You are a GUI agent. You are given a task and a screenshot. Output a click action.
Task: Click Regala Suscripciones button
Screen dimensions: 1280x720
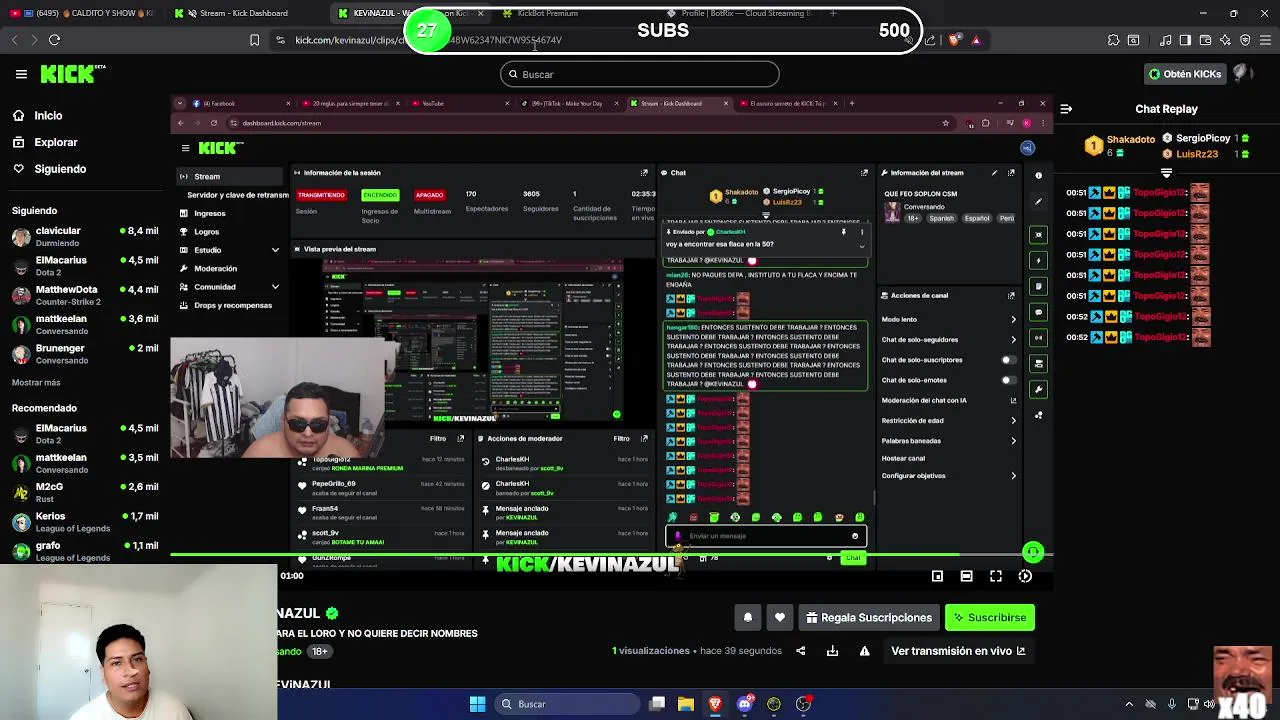(868, 618)
